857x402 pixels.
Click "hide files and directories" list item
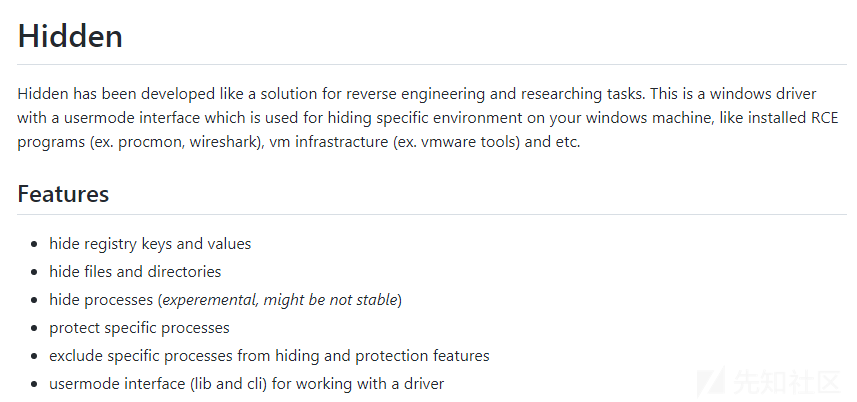[135, 272]
